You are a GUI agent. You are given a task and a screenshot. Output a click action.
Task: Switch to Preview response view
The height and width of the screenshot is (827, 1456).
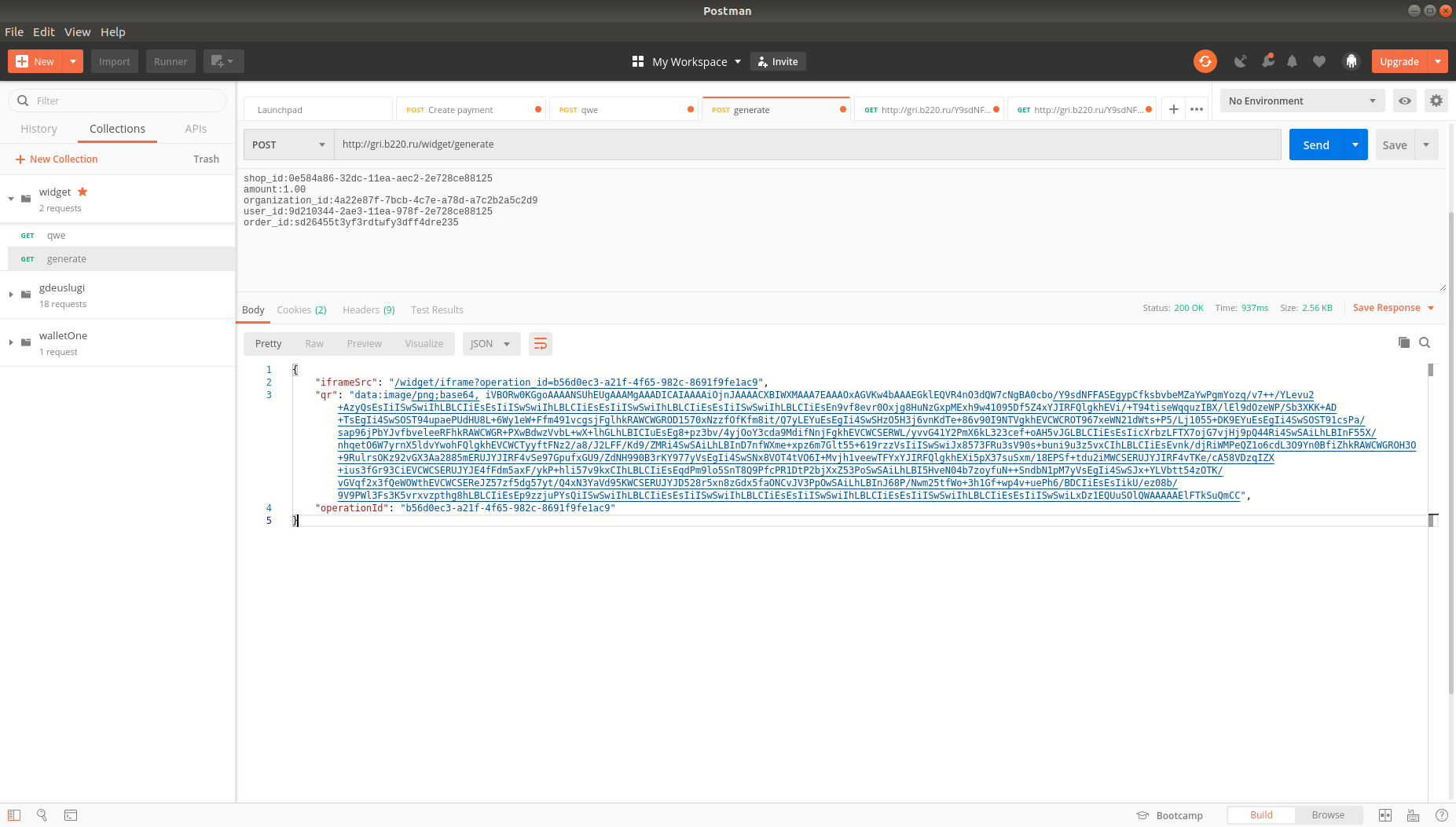[364, 344]
